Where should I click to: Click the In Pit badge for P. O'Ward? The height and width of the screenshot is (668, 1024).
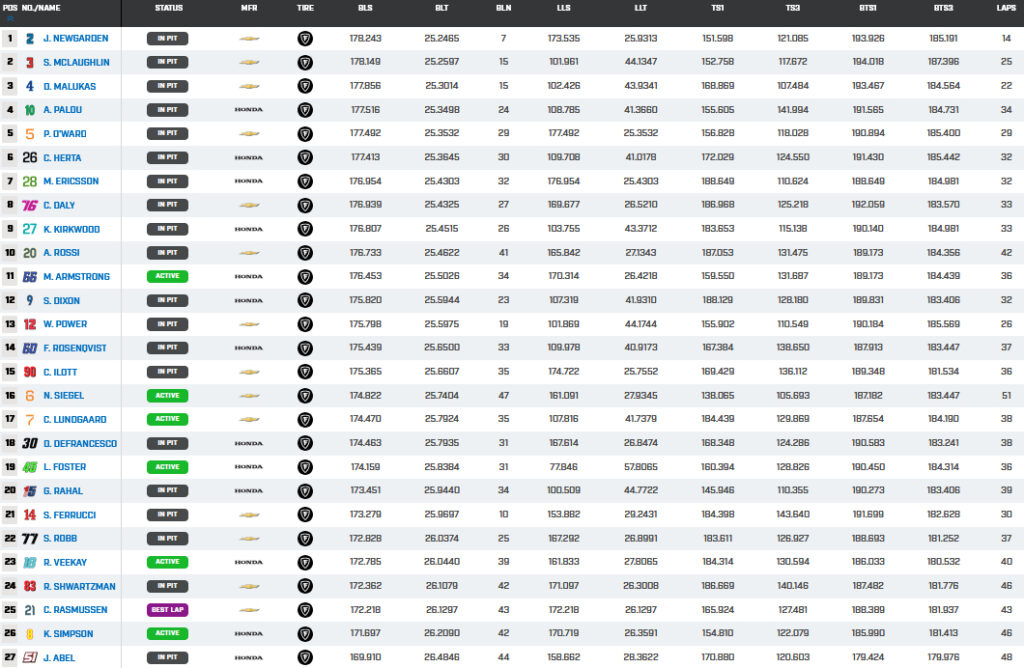(x=167, y=133)
